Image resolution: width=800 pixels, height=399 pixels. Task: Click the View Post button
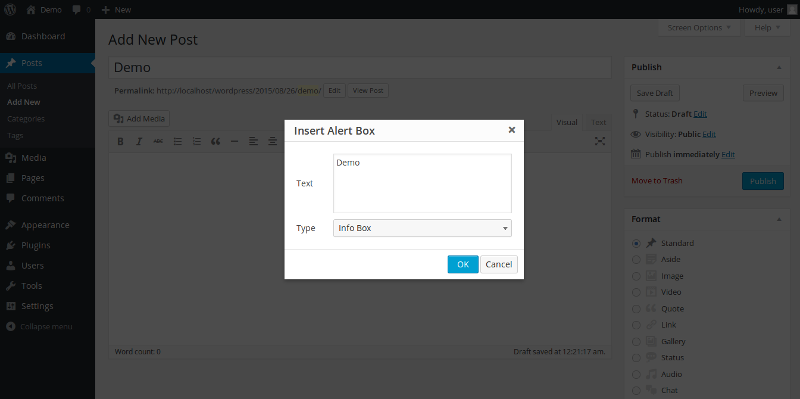pyautogui.click(x=368, y=91)
